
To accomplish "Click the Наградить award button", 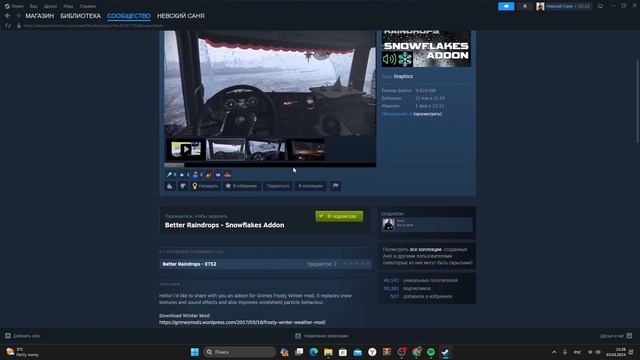I will pyautogui.click(x=205, y=186).
